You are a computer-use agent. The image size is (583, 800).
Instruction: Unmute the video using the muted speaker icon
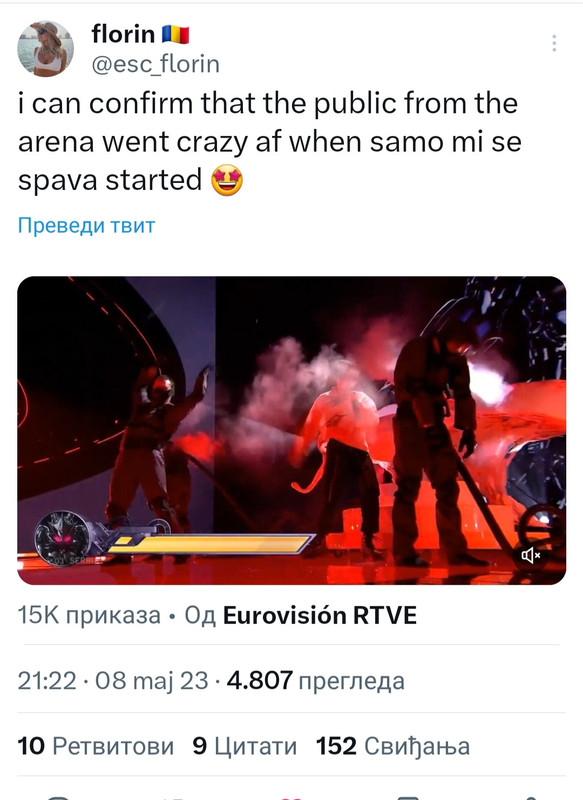(x=531, y=555)
